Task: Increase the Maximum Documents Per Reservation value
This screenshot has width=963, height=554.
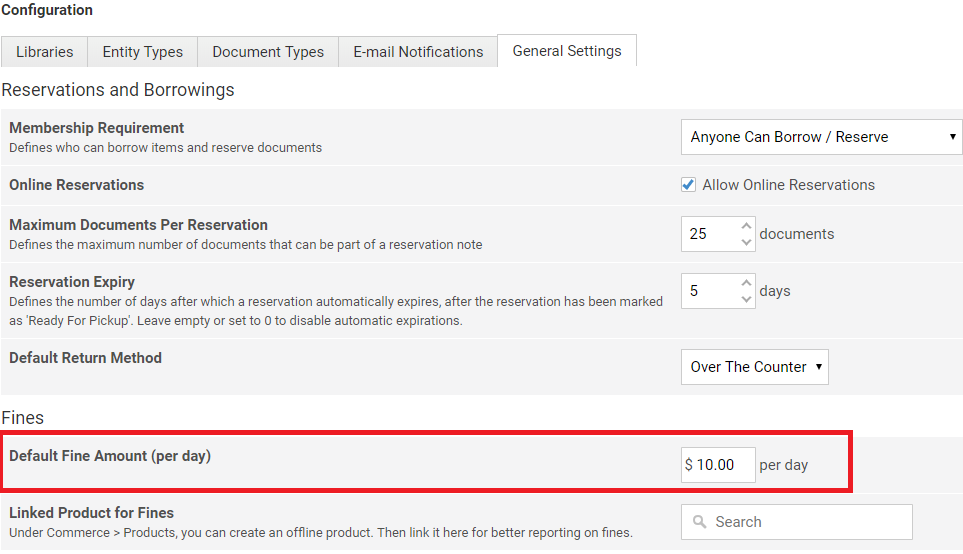Action: (x=746, y=226)
